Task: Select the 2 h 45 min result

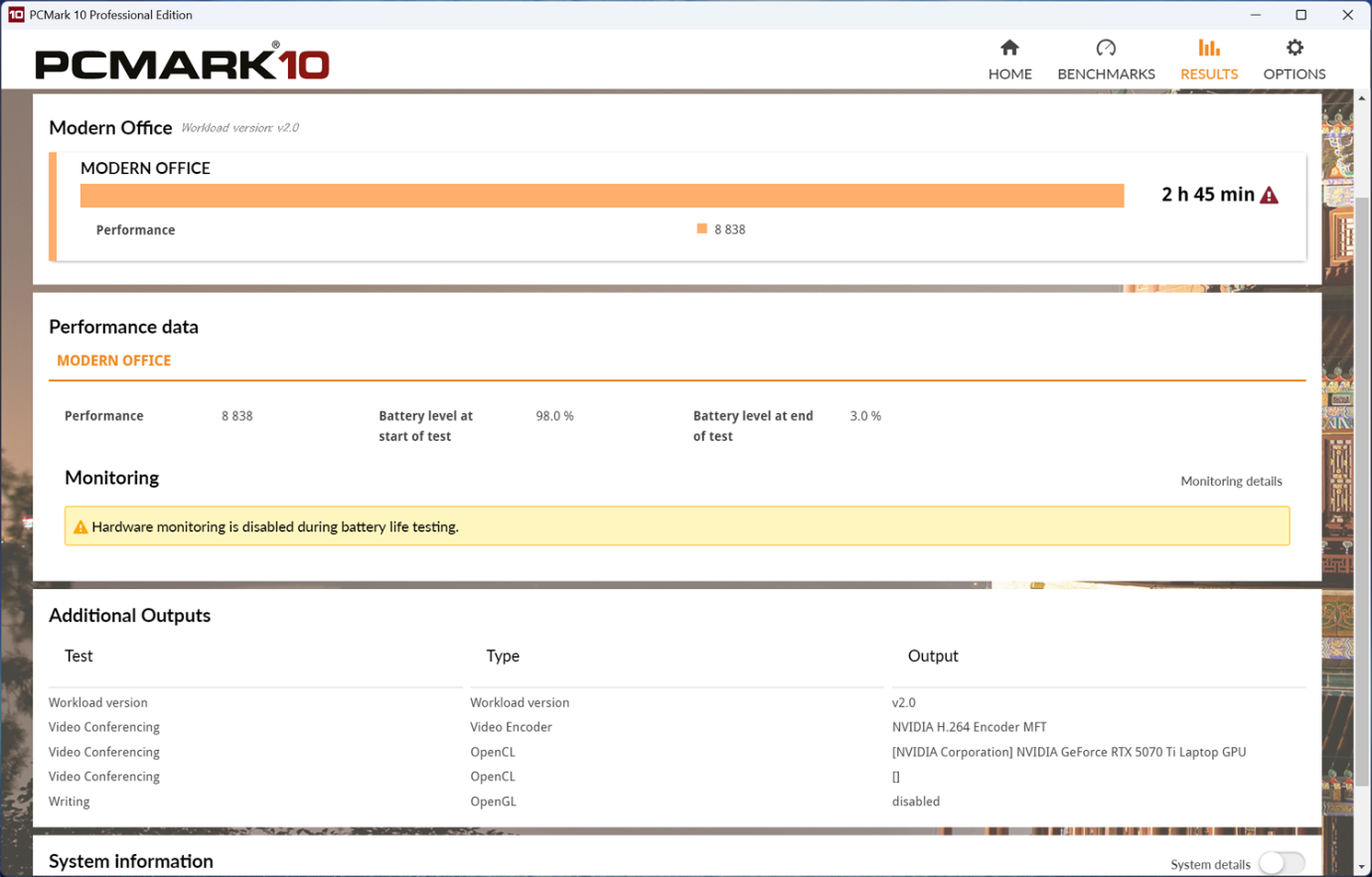Action: pos(1208,195)
